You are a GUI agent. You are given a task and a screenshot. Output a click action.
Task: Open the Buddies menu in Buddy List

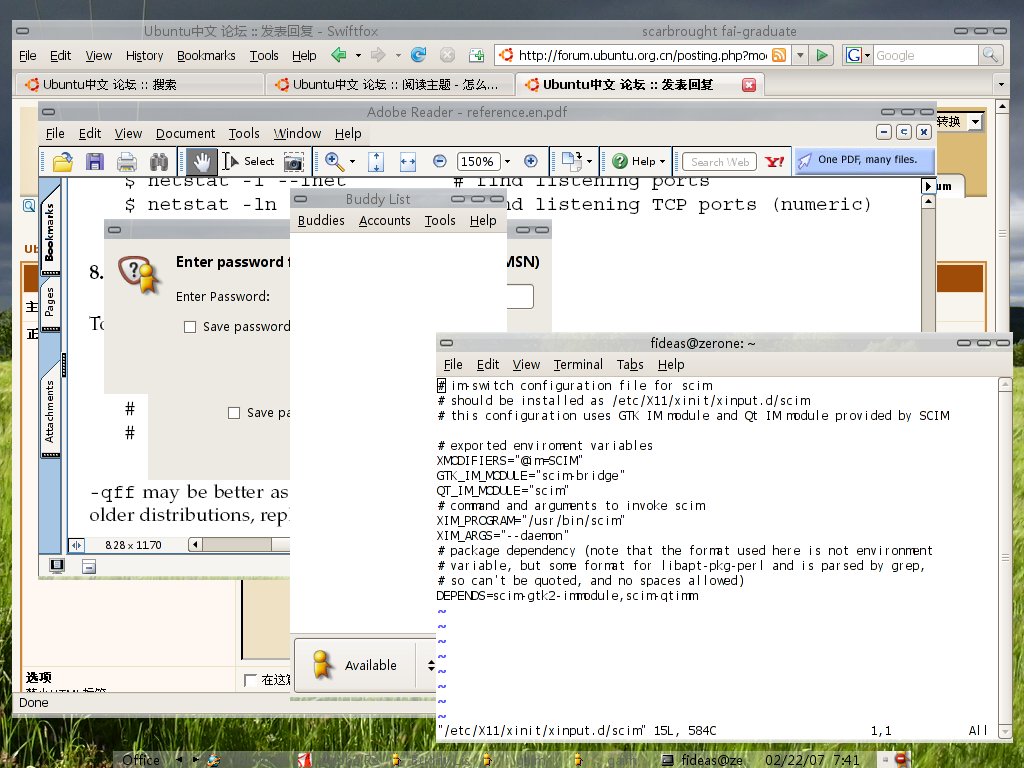[321, 221]
